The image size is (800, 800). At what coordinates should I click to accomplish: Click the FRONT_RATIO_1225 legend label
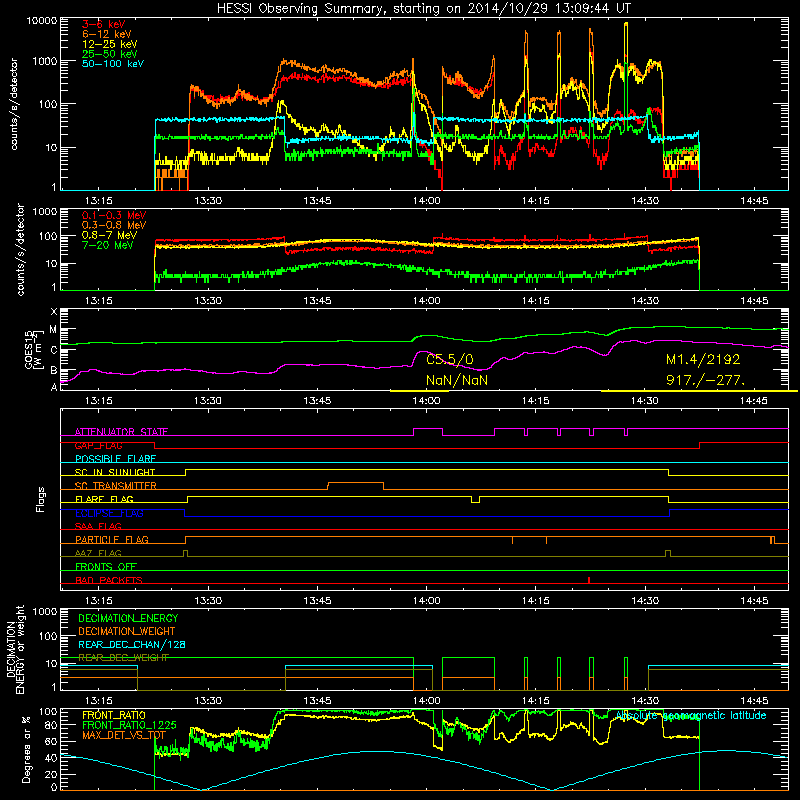tap(129, 725)
